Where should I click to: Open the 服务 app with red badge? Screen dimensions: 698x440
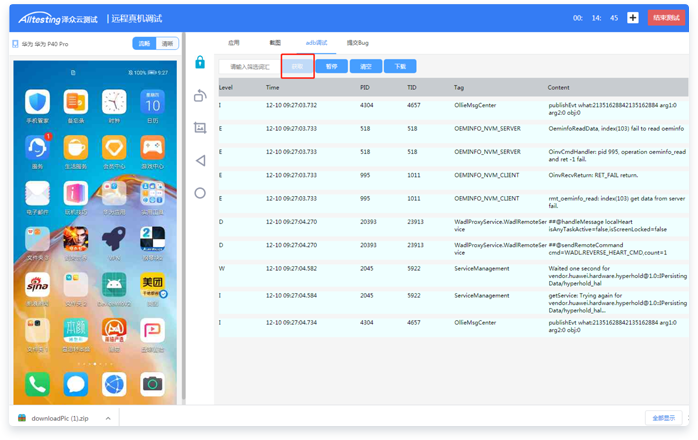pyautogui.click(x=37, y=147)
